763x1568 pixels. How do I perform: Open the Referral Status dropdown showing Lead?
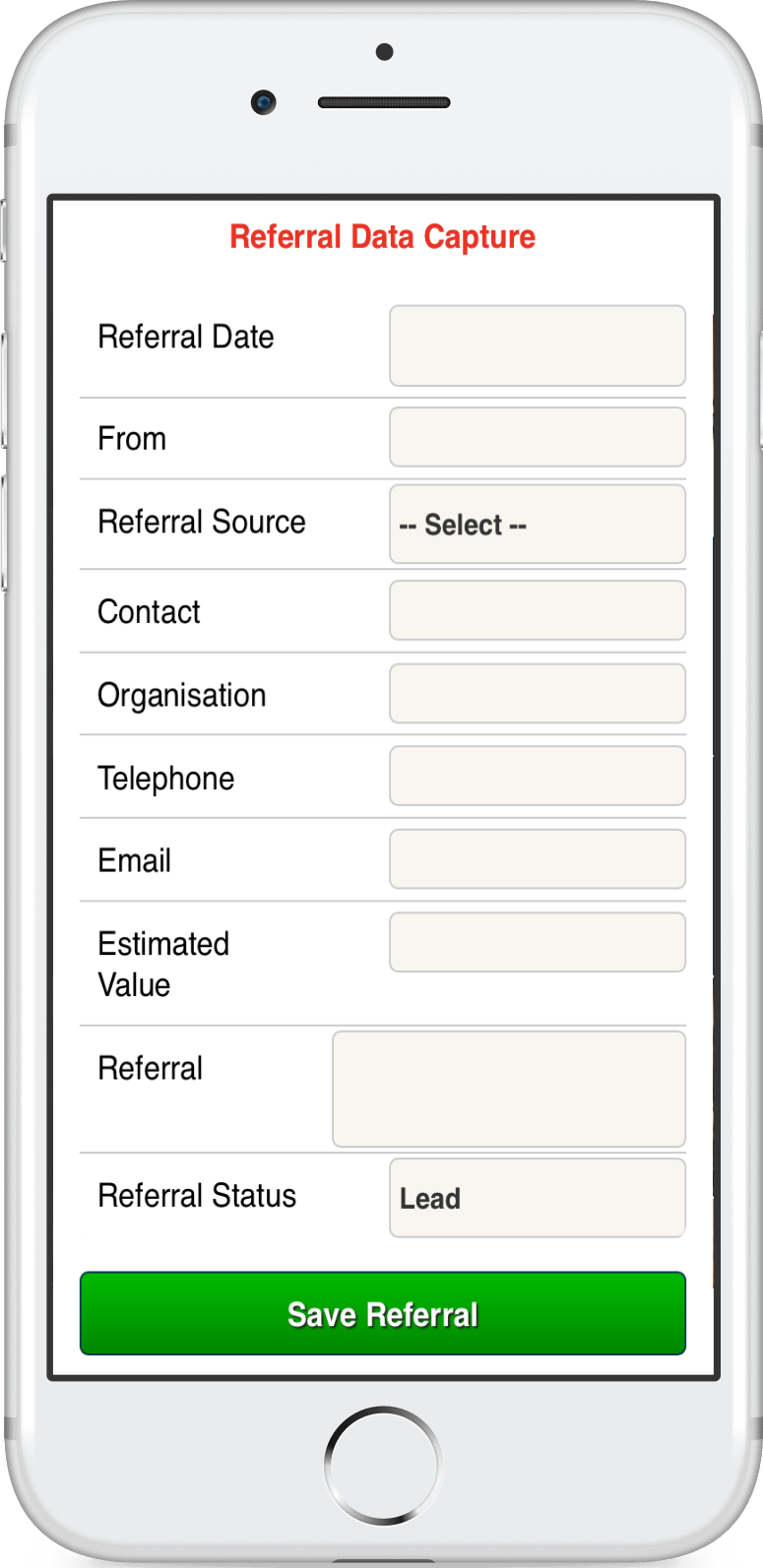537,1198
